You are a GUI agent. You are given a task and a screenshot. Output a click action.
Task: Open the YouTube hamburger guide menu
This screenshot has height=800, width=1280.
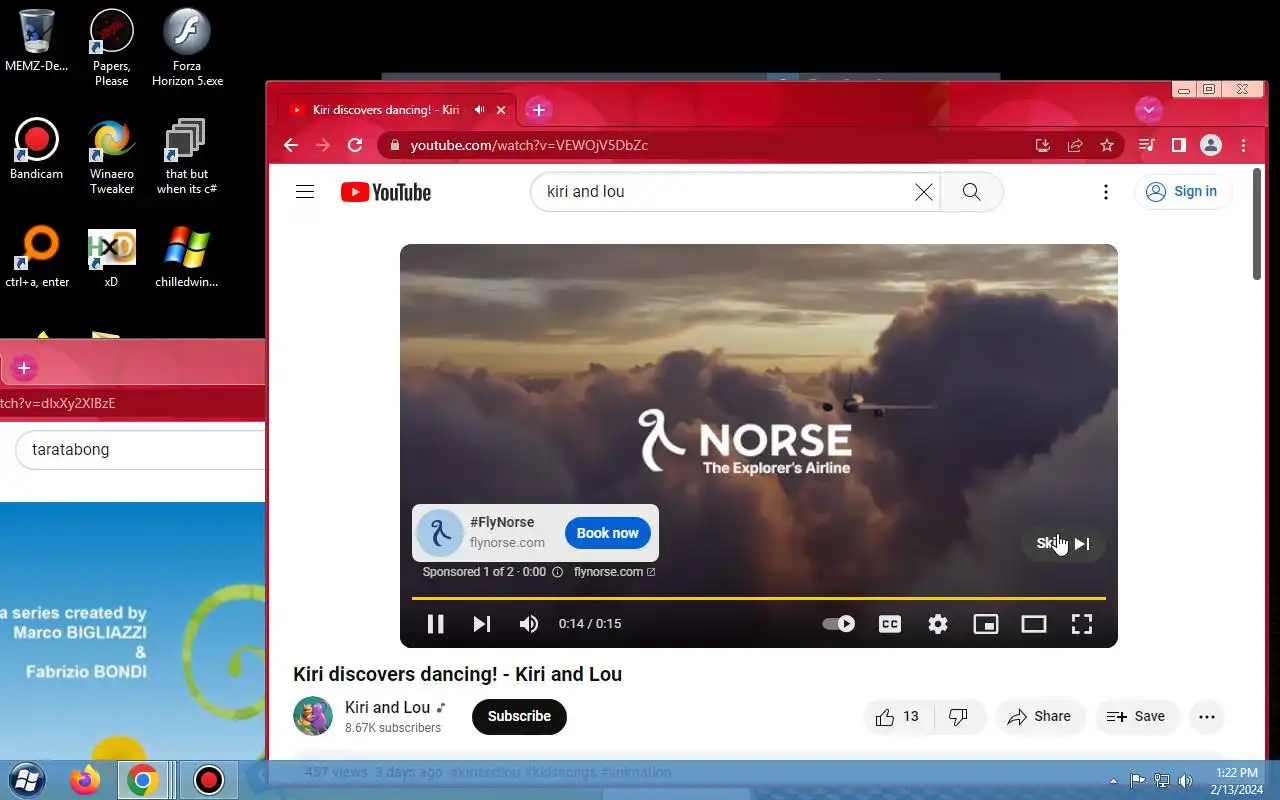[305, 192]
